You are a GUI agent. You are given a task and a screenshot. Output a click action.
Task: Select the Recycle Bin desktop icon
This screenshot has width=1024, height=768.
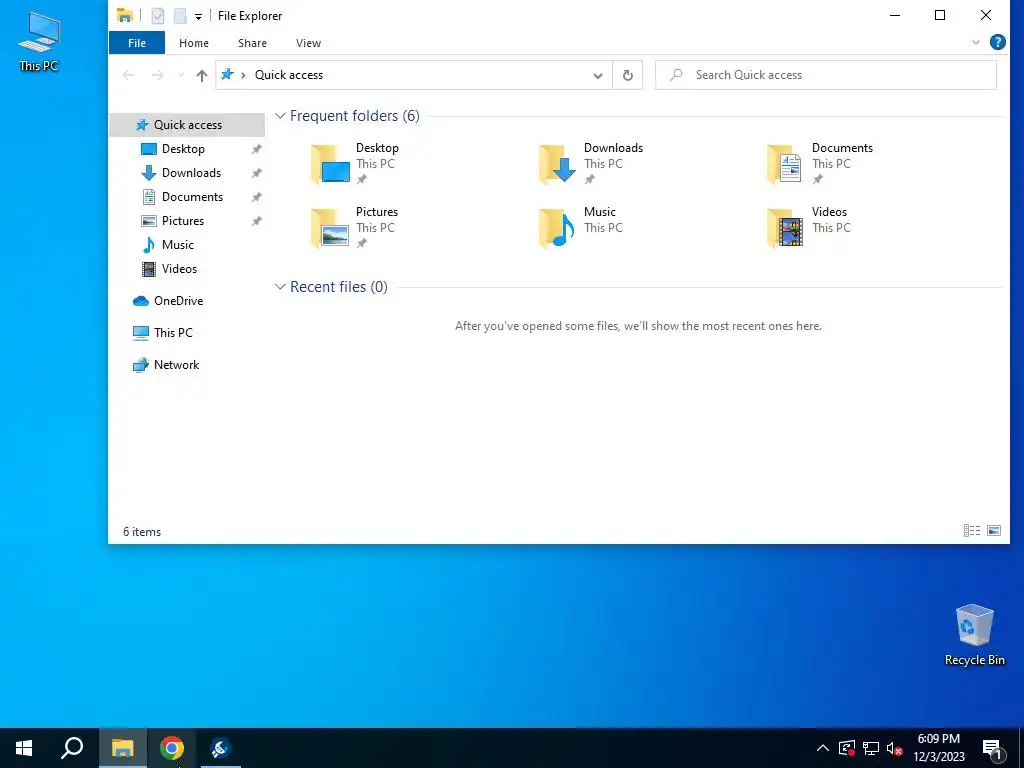click(x=974, y=635)
